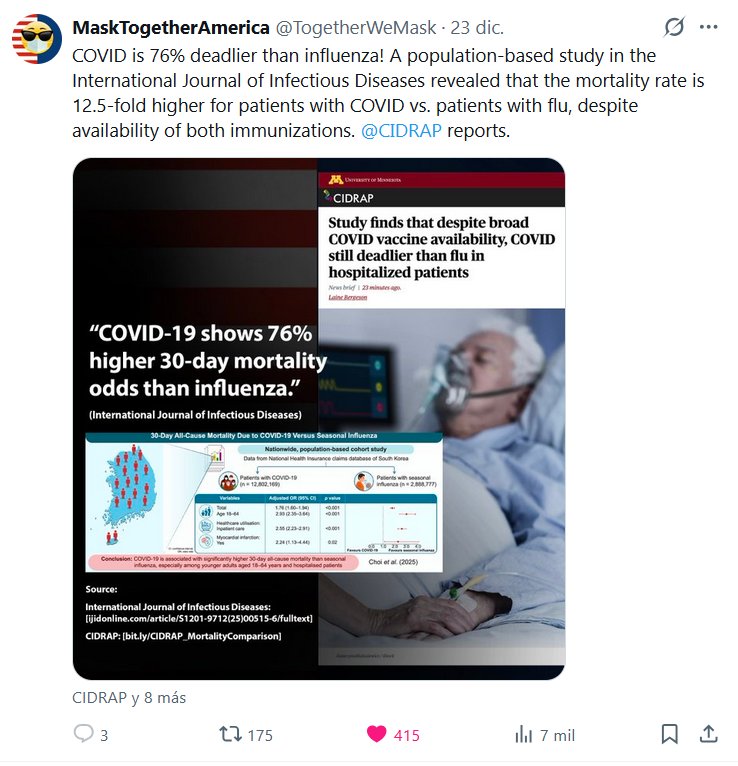Click the 415 likes count
The image size is (738, 766).
(x=407, y=735)
